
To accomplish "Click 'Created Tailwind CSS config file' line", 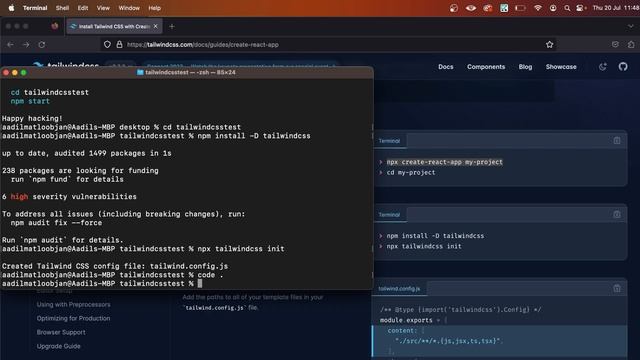I will [x=115, y=266].
